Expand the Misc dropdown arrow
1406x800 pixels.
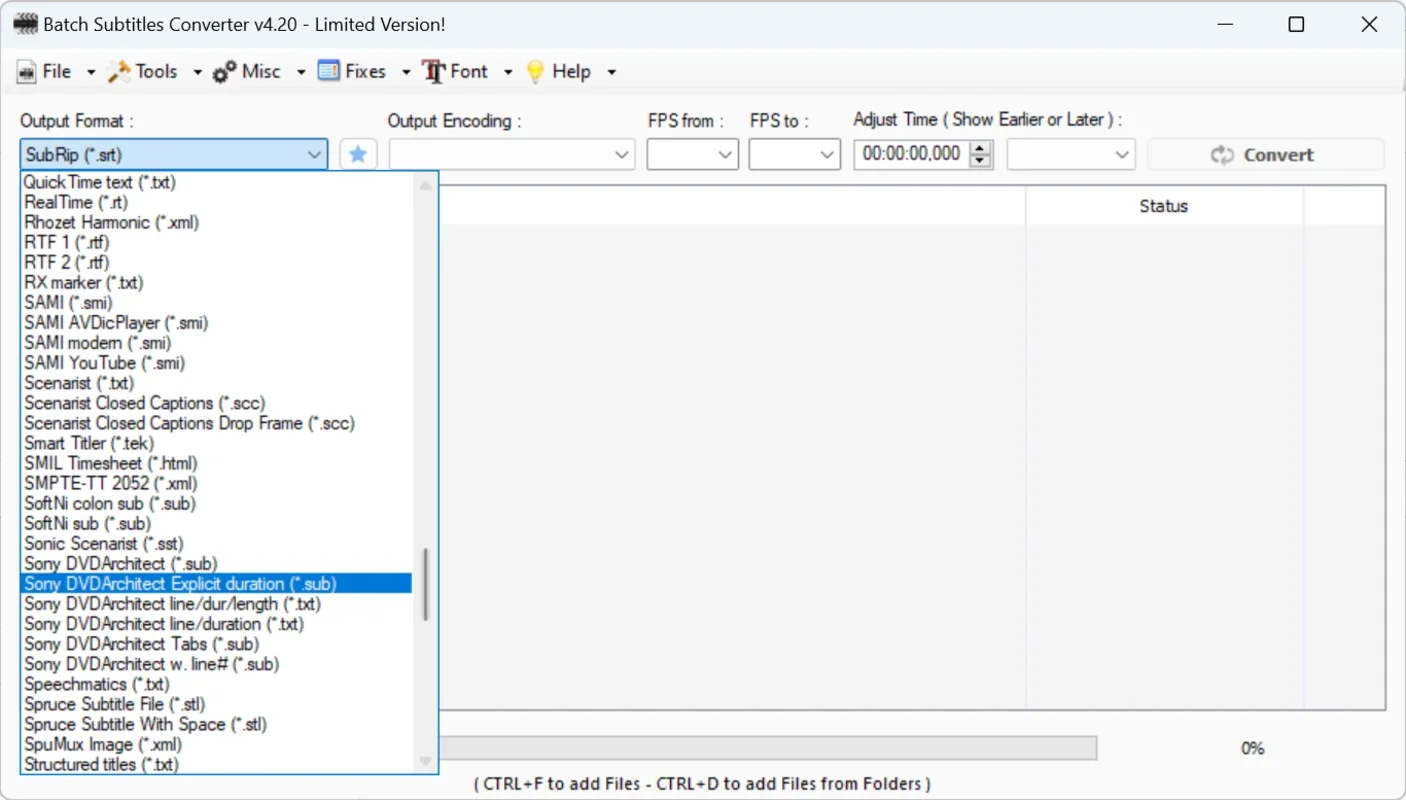(301, 72)
